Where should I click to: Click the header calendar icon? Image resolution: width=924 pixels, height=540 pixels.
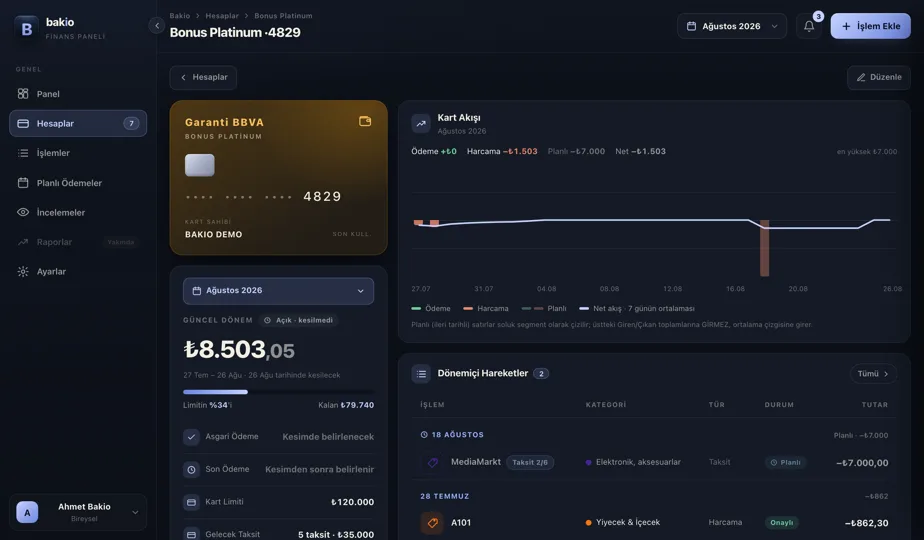692,26
